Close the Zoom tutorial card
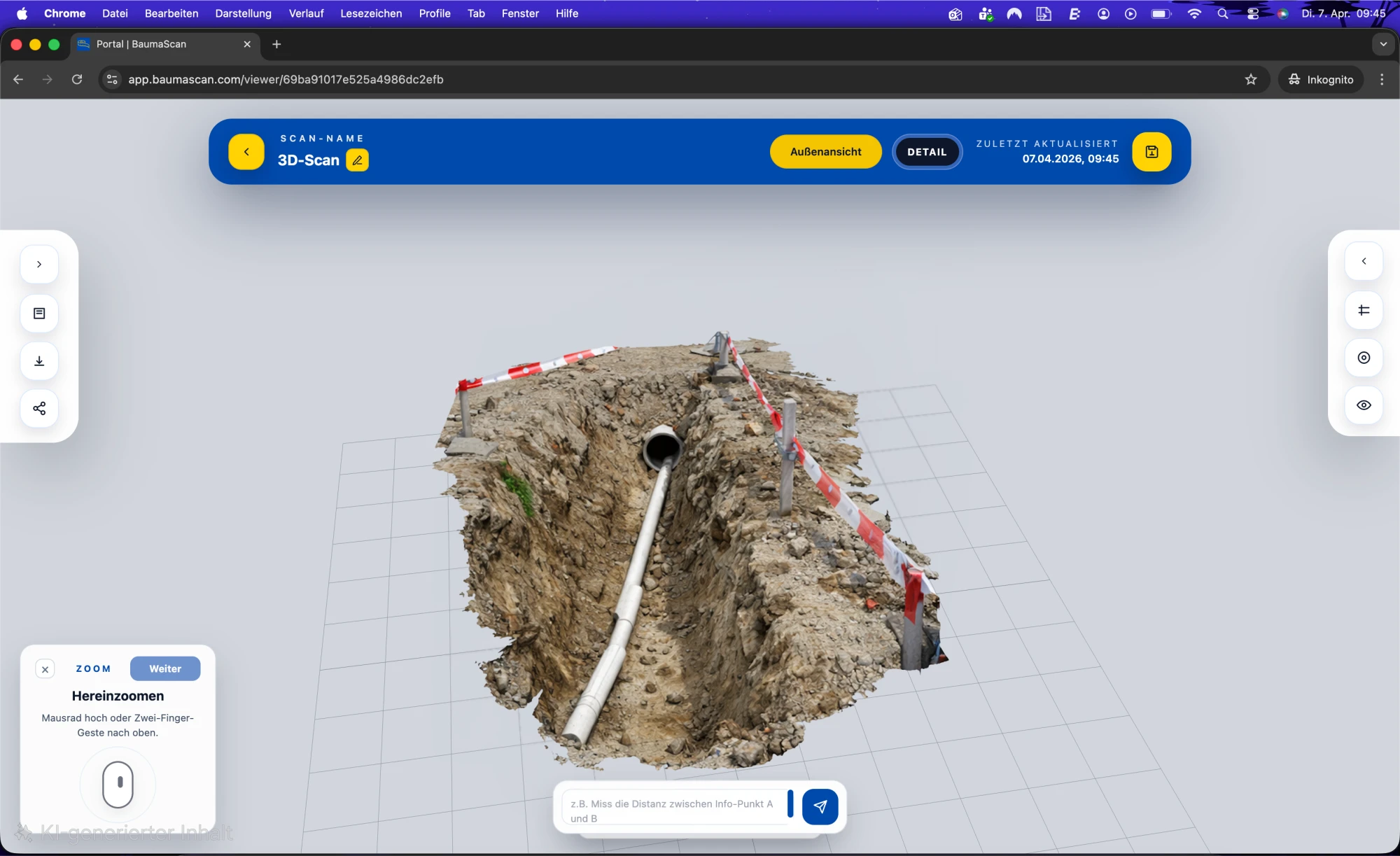This screenshot has width=1400, height=856. coord(45,669)
